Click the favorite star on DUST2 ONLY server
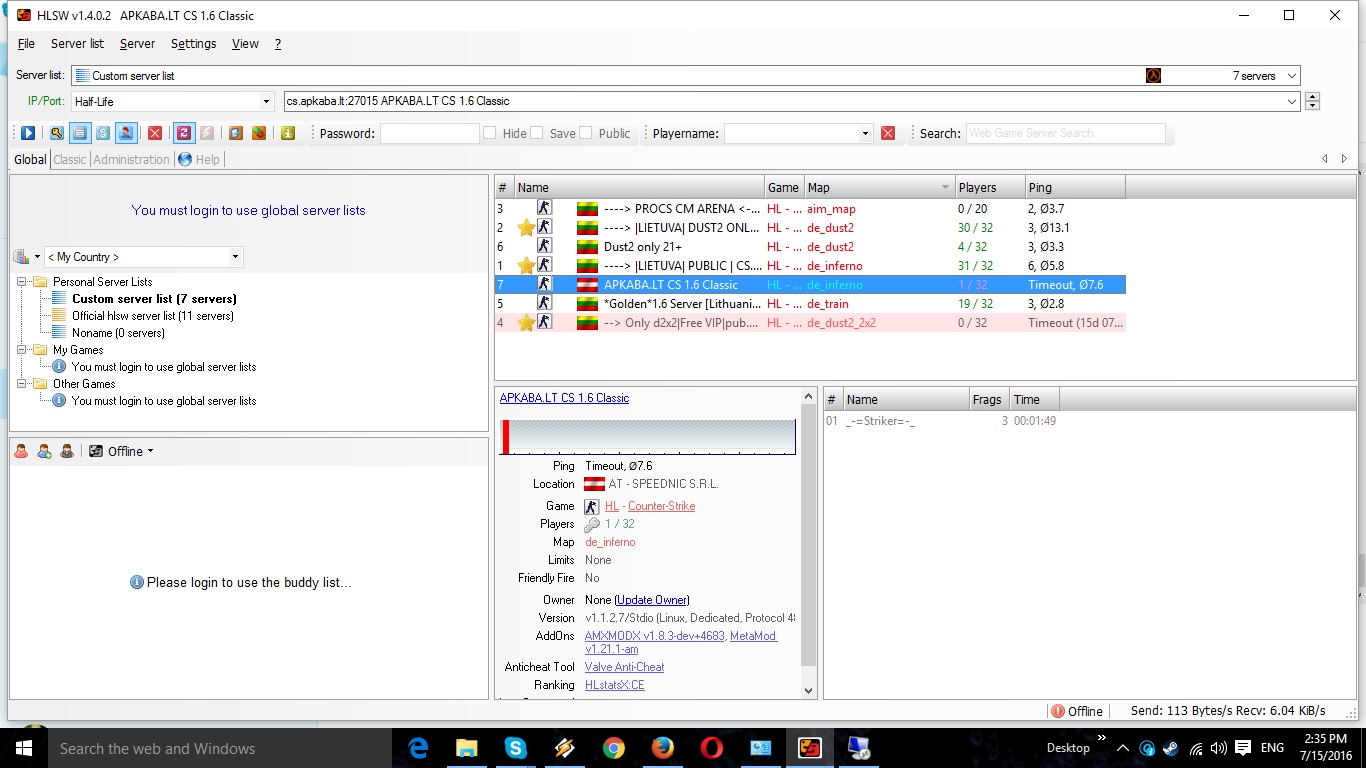The image size is (1366, 768). pos(526,228)
